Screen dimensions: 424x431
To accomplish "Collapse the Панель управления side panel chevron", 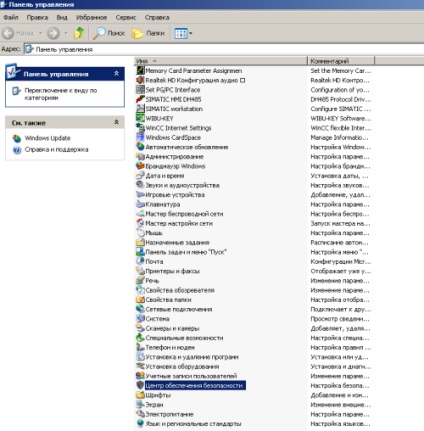I will tap(116, 73).
